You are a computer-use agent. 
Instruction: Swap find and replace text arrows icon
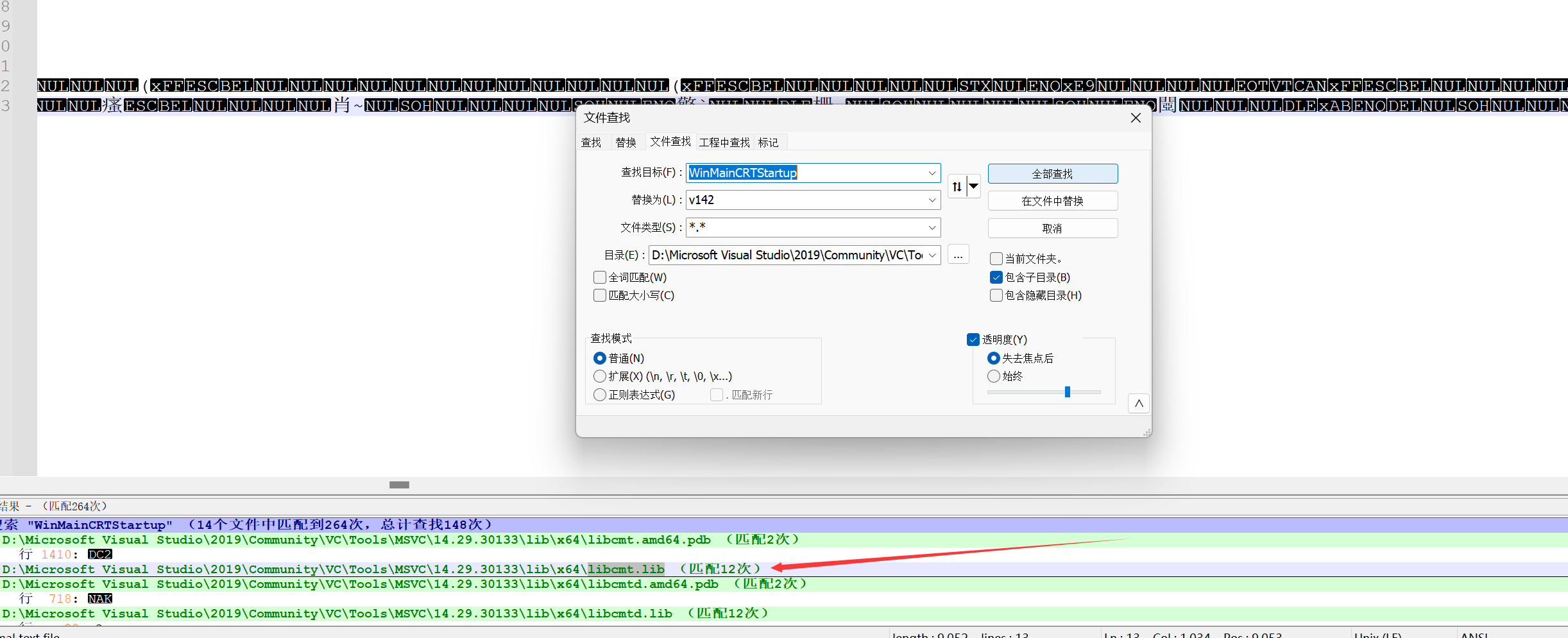coord(957,187)
